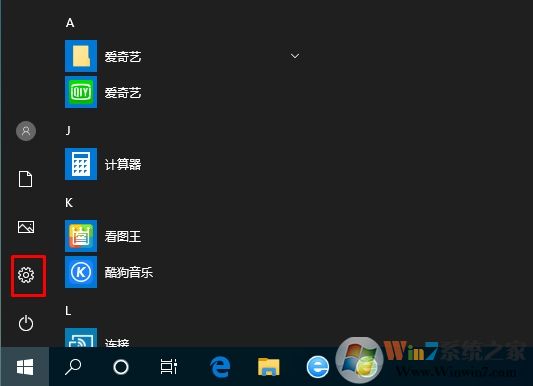This screenshot has height=386, width=533.
Task: Click the Windows Start button
Action: (x=25, y=367)
